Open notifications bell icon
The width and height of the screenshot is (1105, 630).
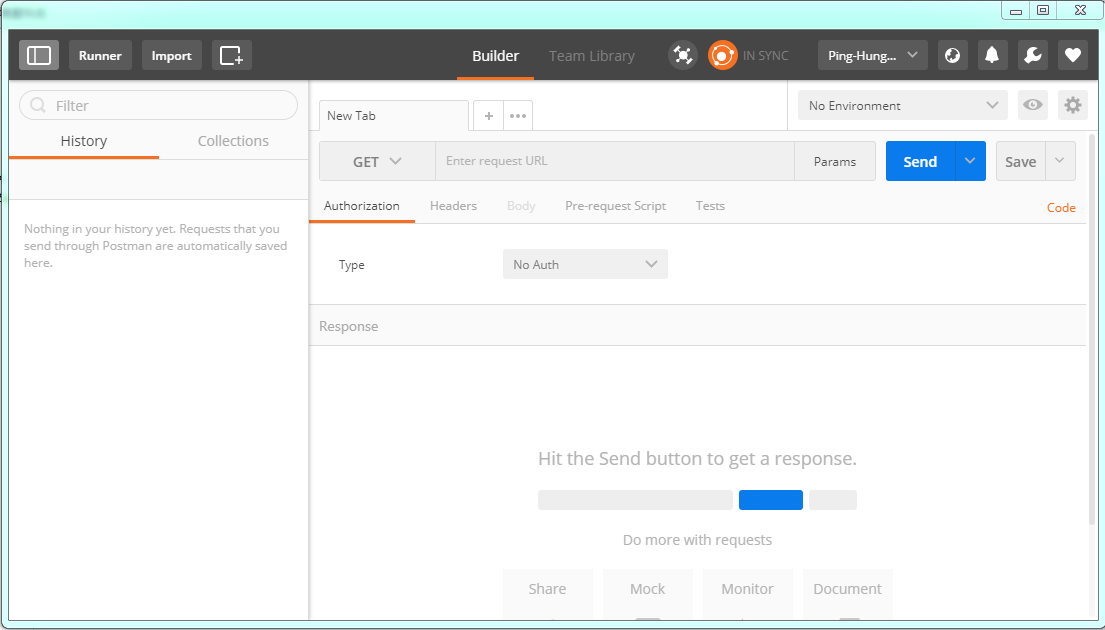click(x=992, y=55)
